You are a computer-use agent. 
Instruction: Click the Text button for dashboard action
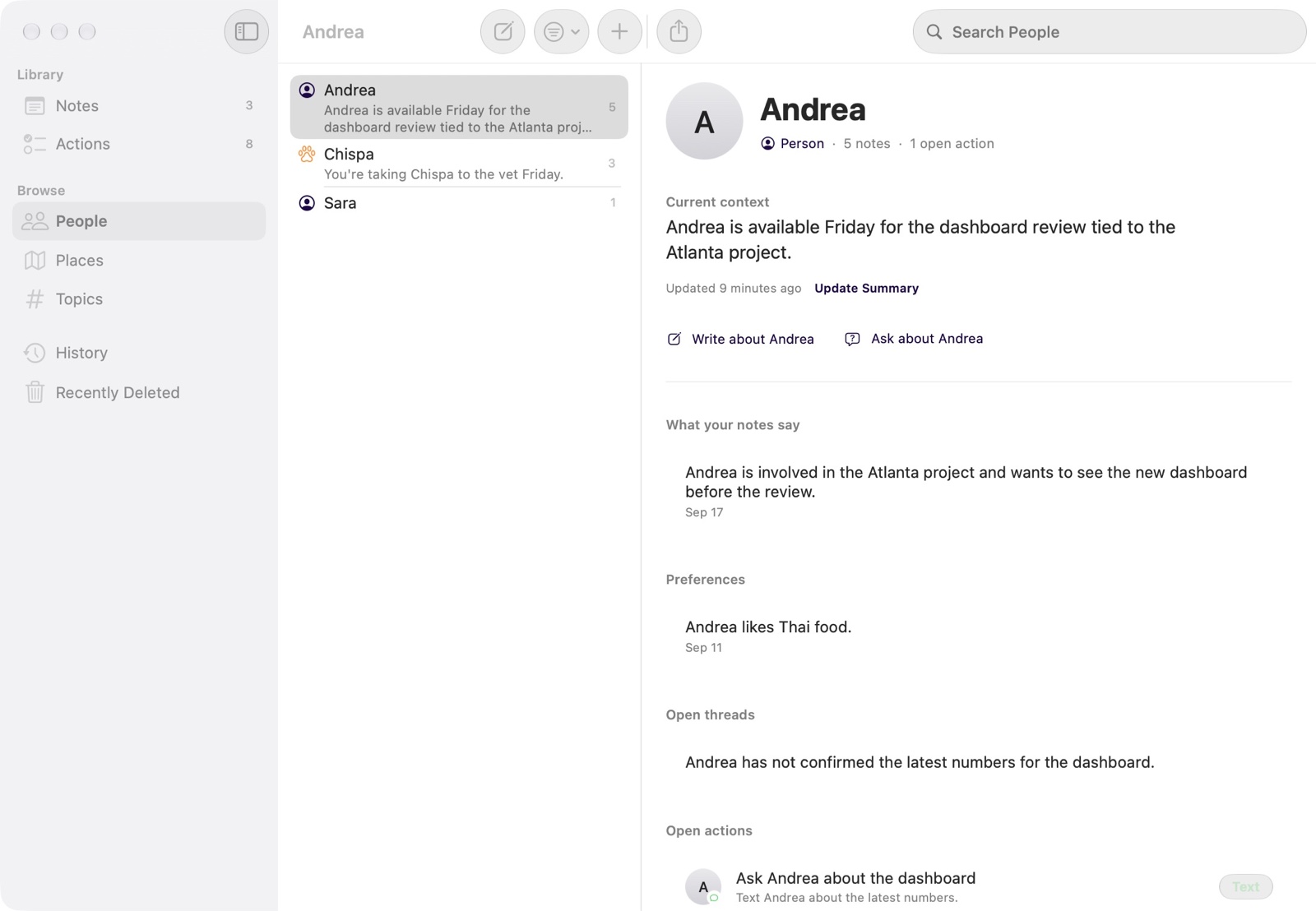(x=1245, y=886)
